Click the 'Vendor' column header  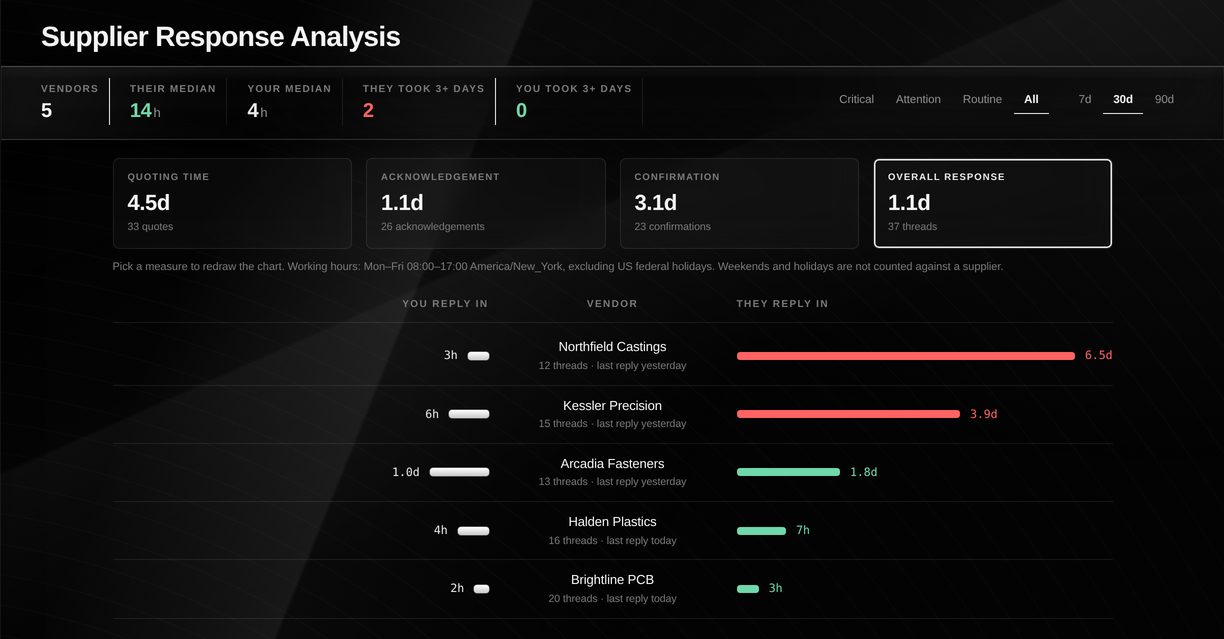point(612,304)
